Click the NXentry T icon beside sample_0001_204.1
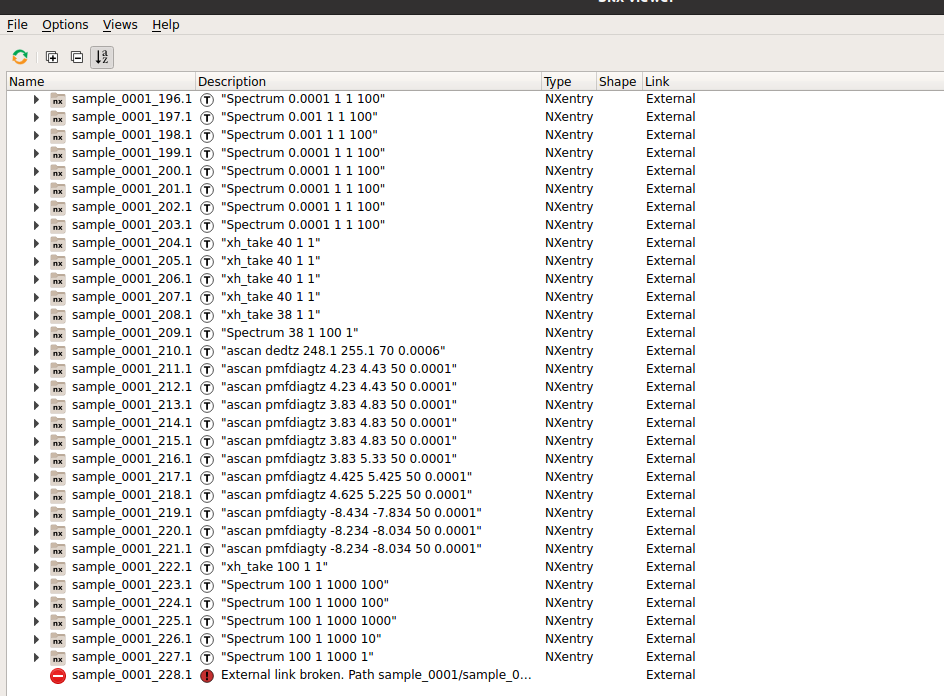 [x=206, y=242]
